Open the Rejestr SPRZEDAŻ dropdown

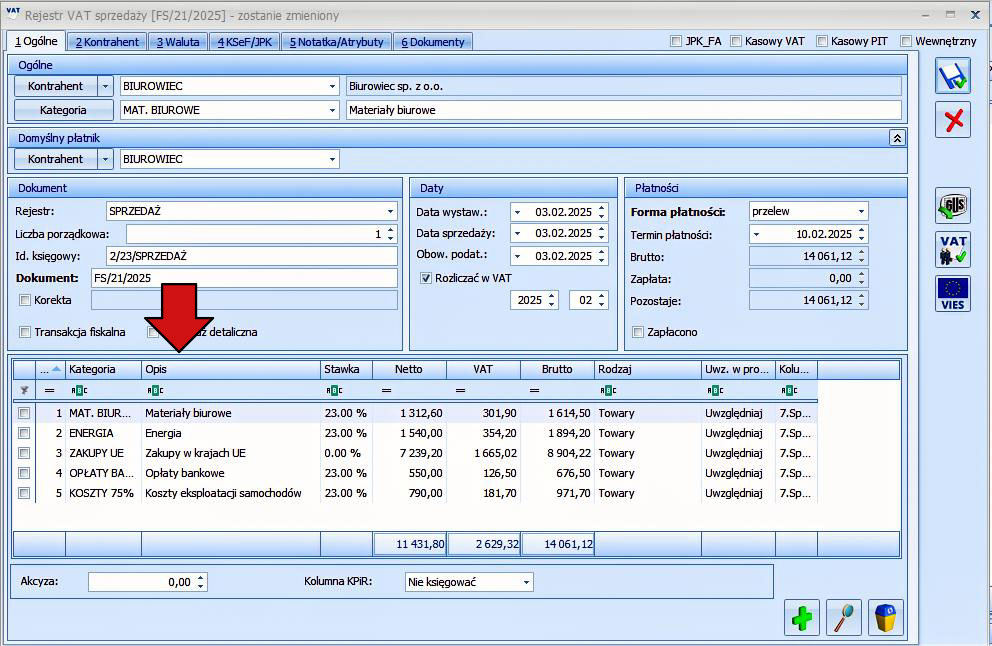(390, 211)
